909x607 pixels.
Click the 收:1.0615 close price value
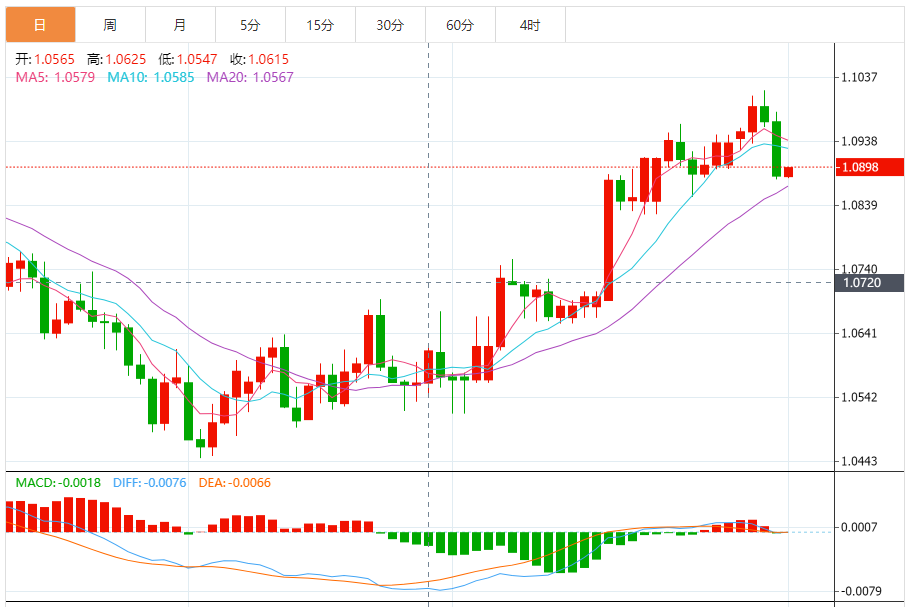(x=259, y=59)
